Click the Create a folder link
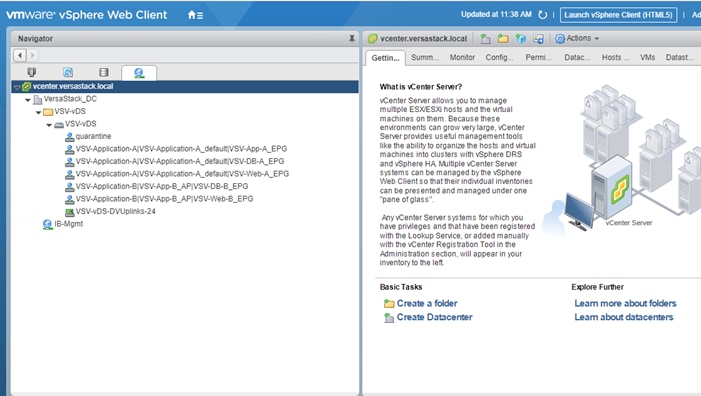Viewport: 701px width, 396px height. [x=427, y=303]
